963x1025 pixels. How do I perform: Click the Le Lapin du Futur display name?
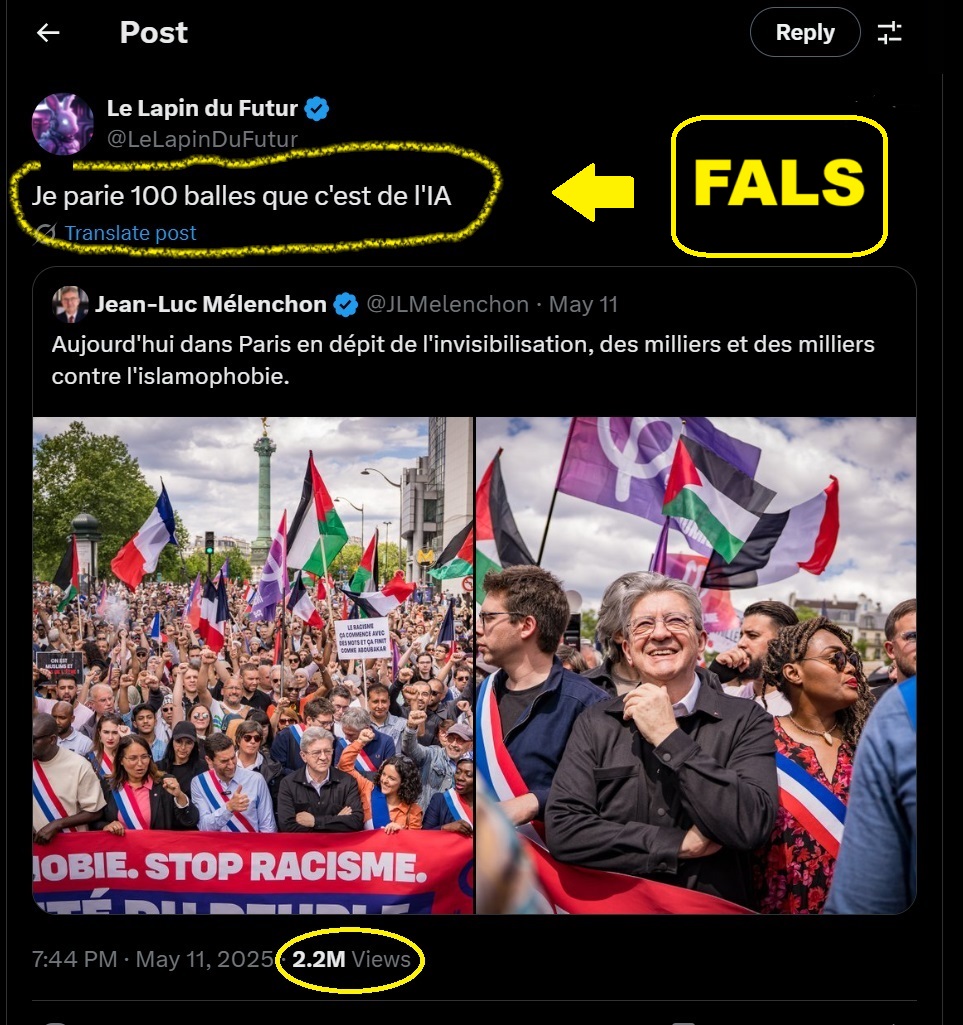202,108
